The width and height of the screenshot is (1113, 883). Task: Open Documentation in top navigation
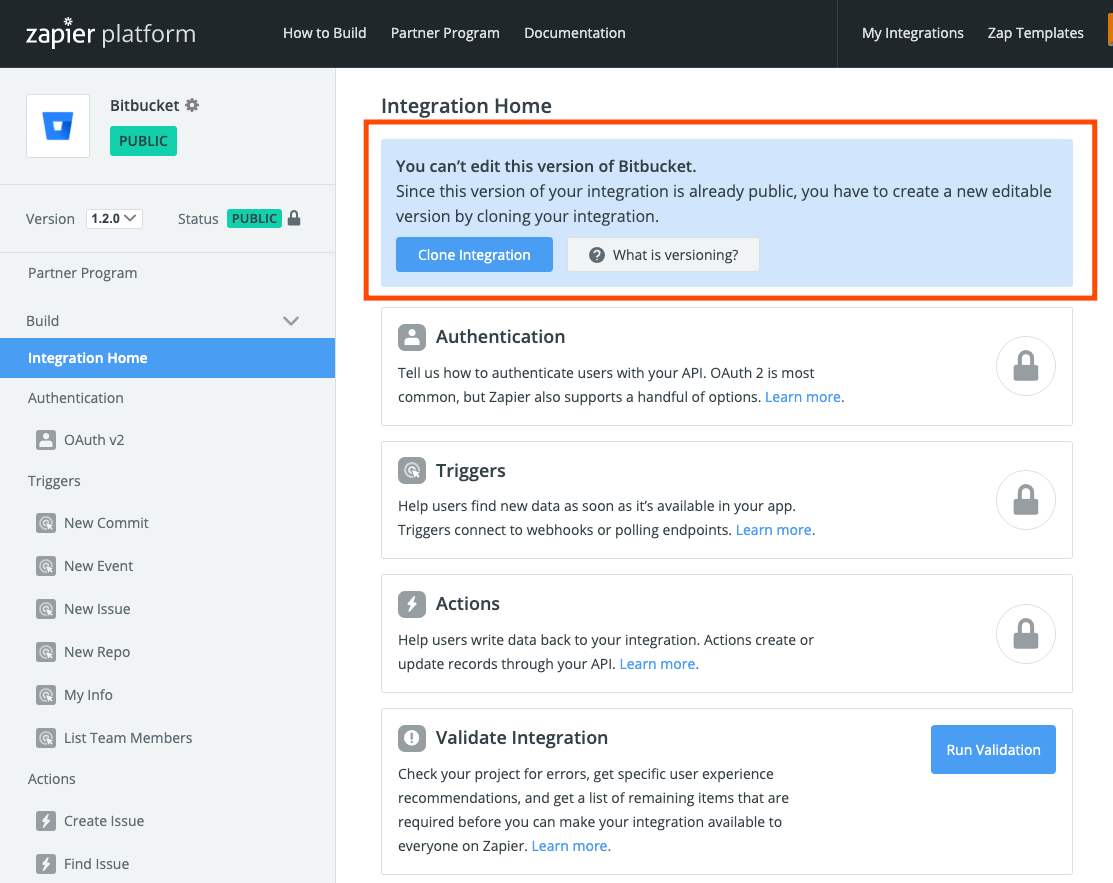tap(575, 33)
